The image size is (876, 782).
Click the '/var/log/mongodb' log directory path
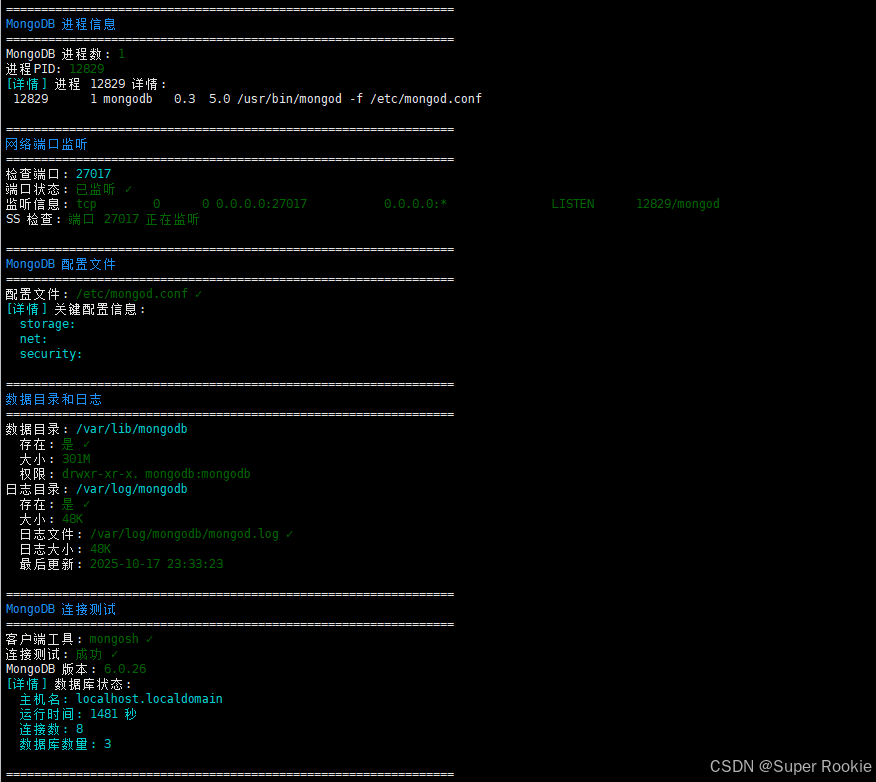[132, 489]
